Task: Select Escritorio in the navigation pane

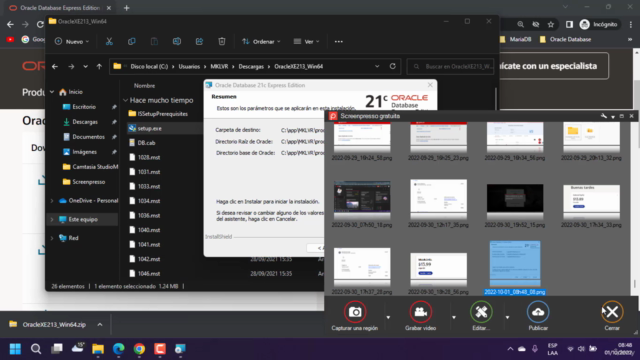Action: pyautogui.click(x=84, y=107)
